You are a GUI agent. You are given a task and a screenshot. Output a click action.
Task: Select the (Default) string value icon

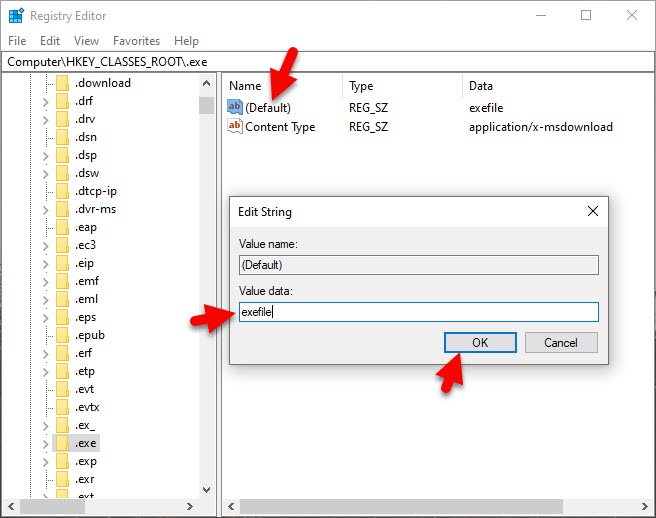point(235,107)
